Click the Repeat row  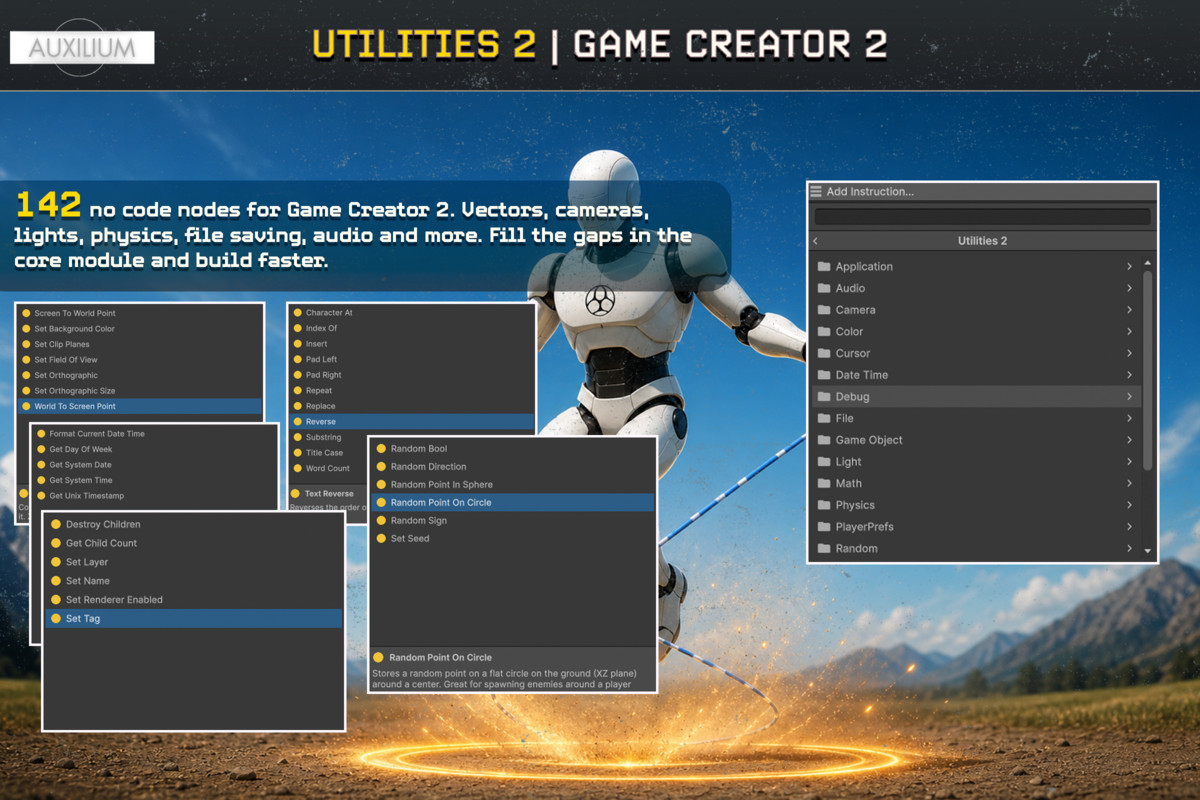point(411,391)
